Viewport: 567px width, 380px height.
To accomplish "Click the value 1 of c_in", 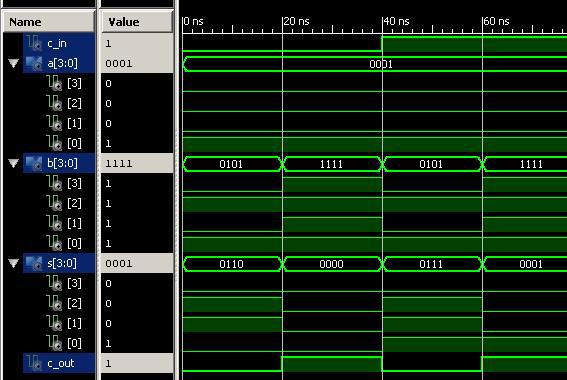I will tap(108, 44).
